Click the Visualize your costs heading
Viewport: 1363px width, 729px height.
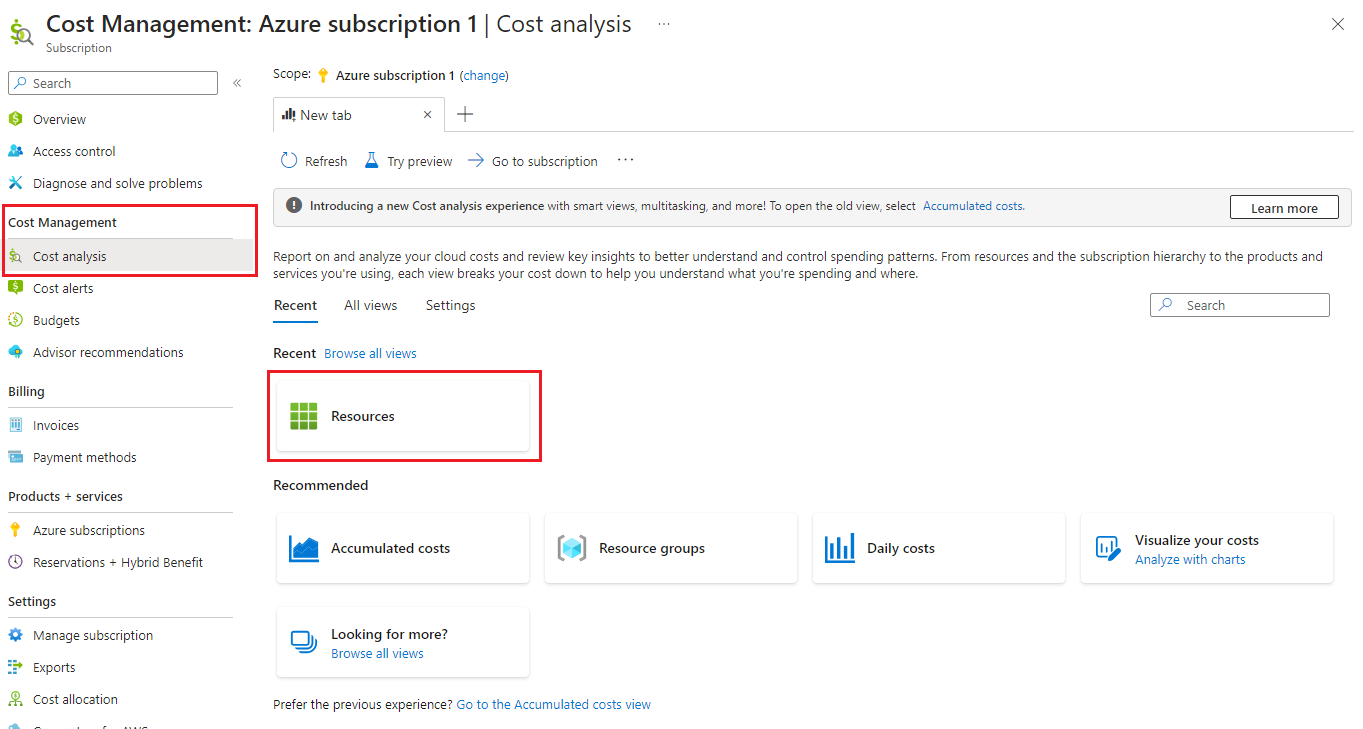(x=1197, y=540)
